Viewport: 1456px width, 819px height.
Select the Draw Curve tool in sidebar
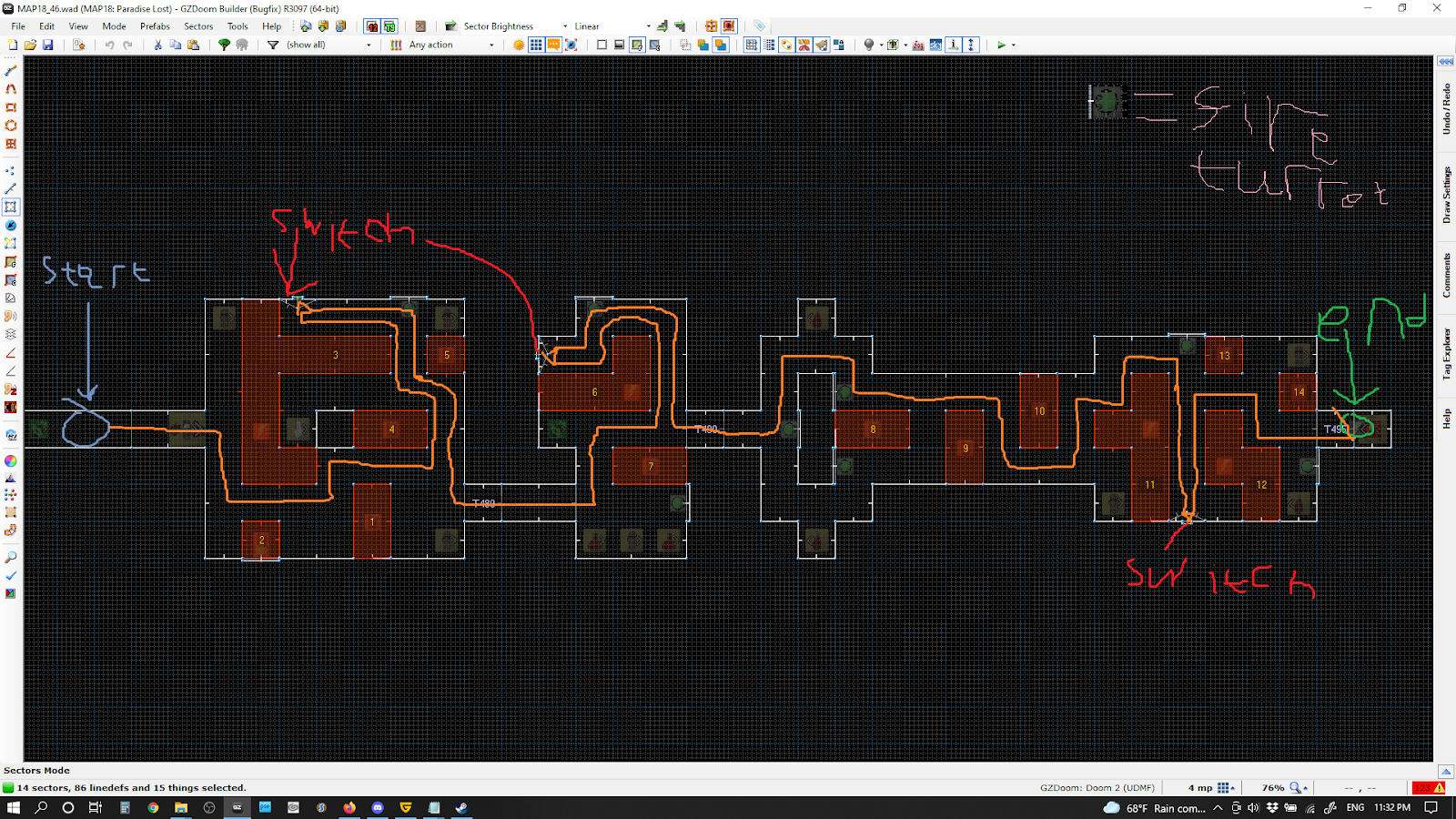tap(11, 89)
